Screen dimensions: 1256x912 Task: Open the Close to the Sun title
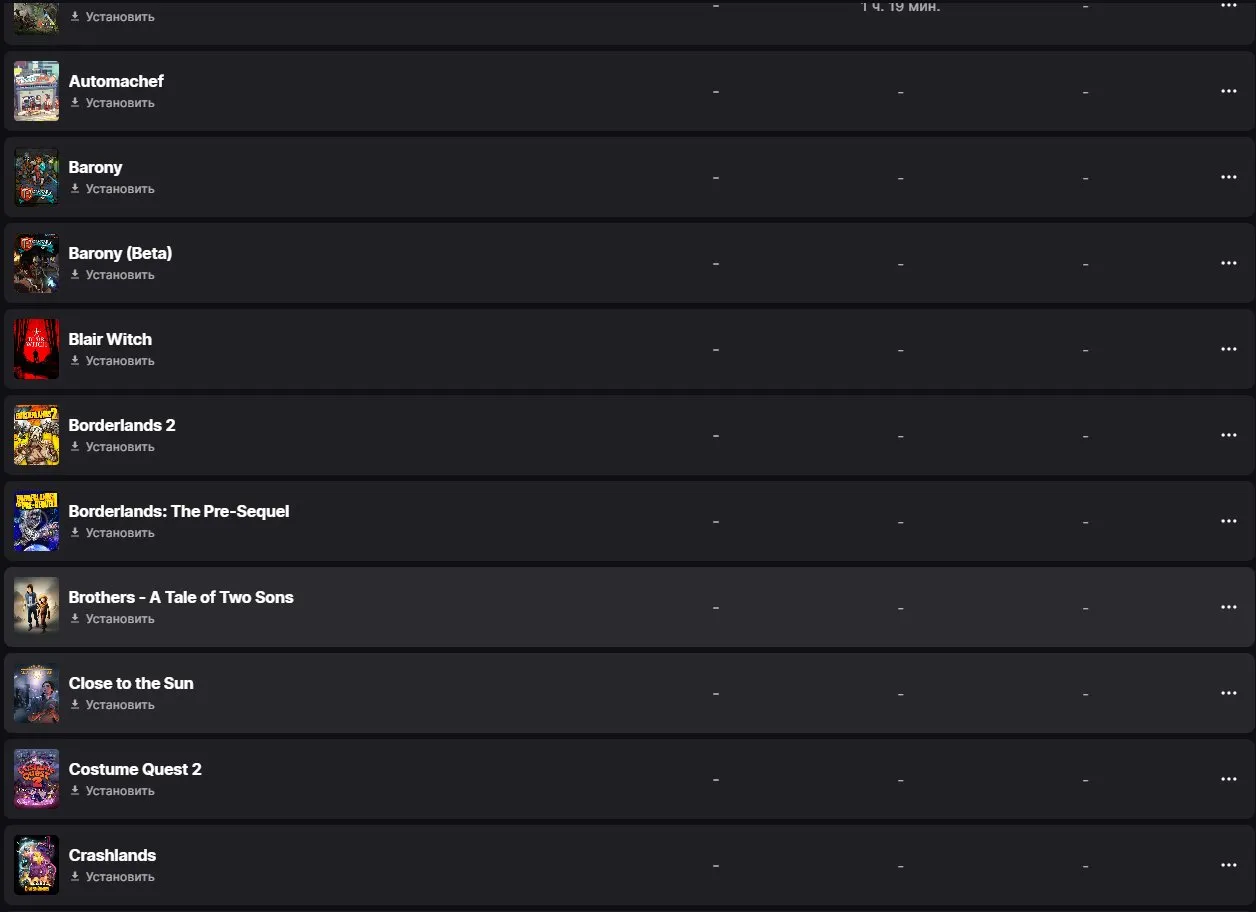point(131,683)
